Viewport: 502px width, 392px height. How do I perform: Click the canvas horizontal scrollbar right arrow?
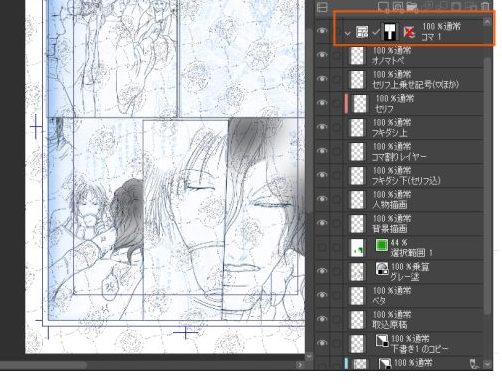click(x=300, y=365)
